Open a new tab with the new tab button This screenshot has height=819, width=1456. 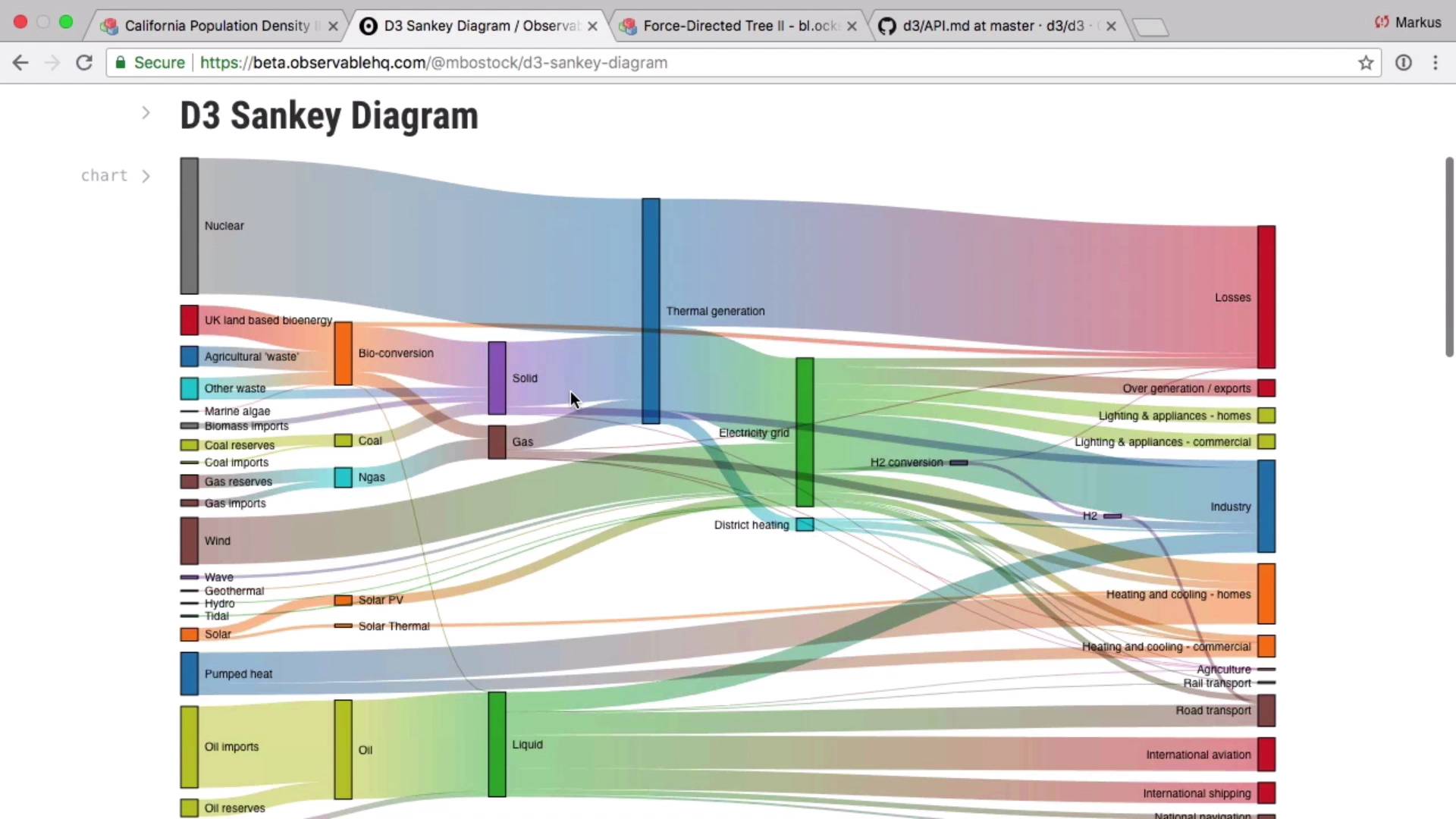1151,27
